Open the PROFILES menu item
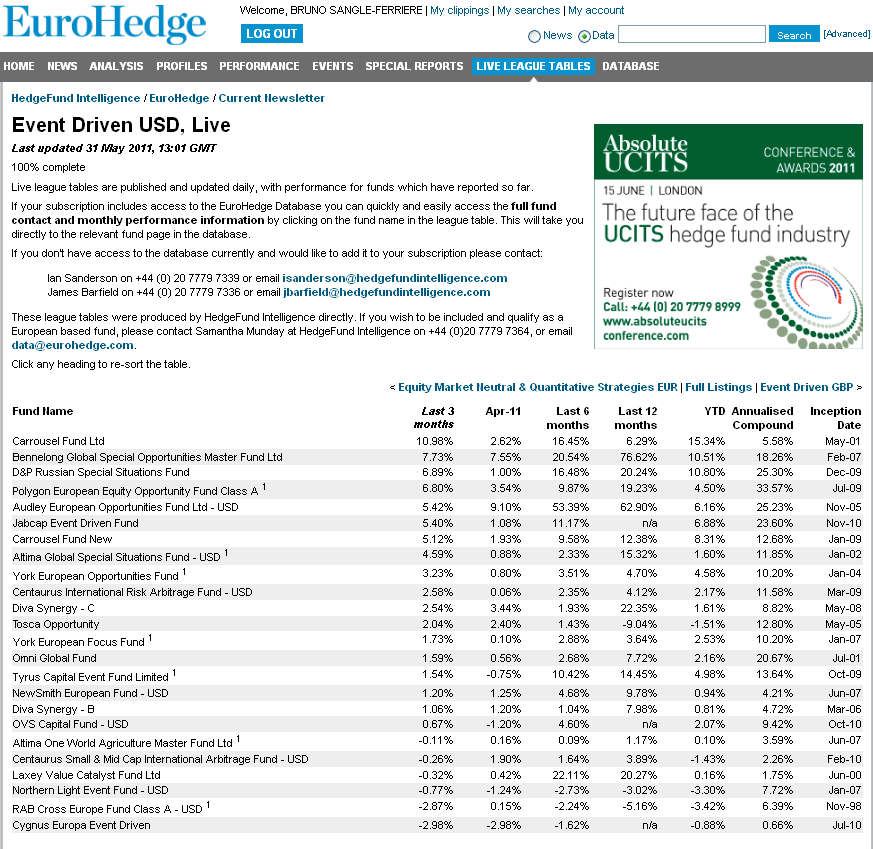This screenshot has width=873, height=849. click(182, 66)
